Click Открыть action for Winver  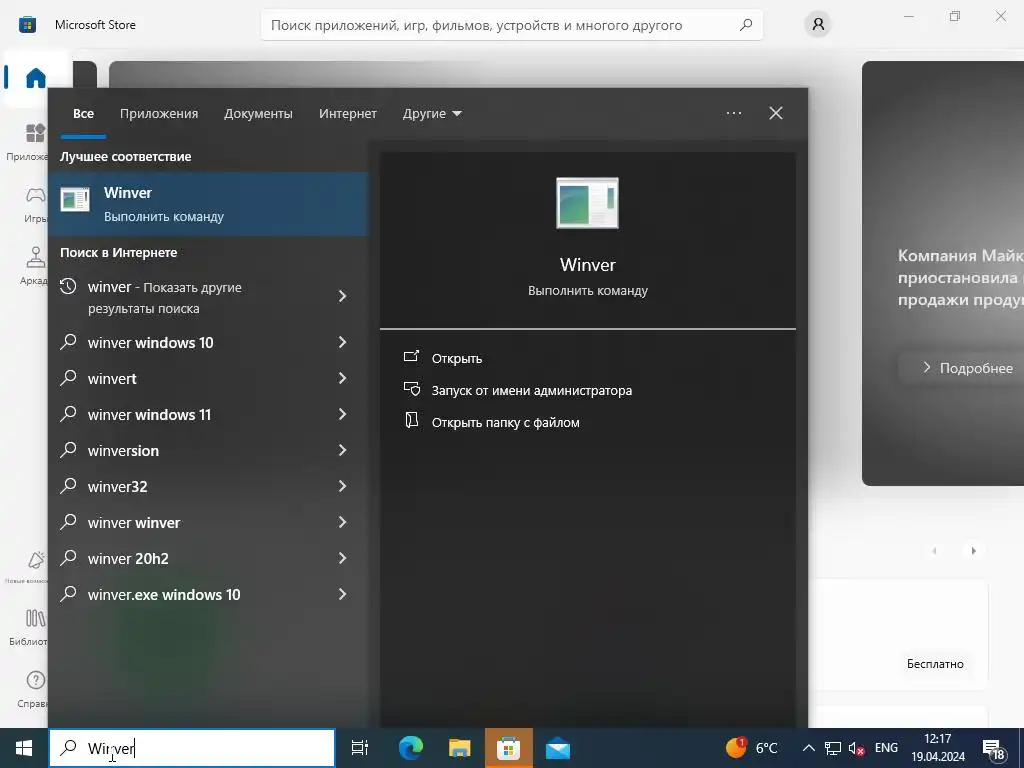click(456, 359)
